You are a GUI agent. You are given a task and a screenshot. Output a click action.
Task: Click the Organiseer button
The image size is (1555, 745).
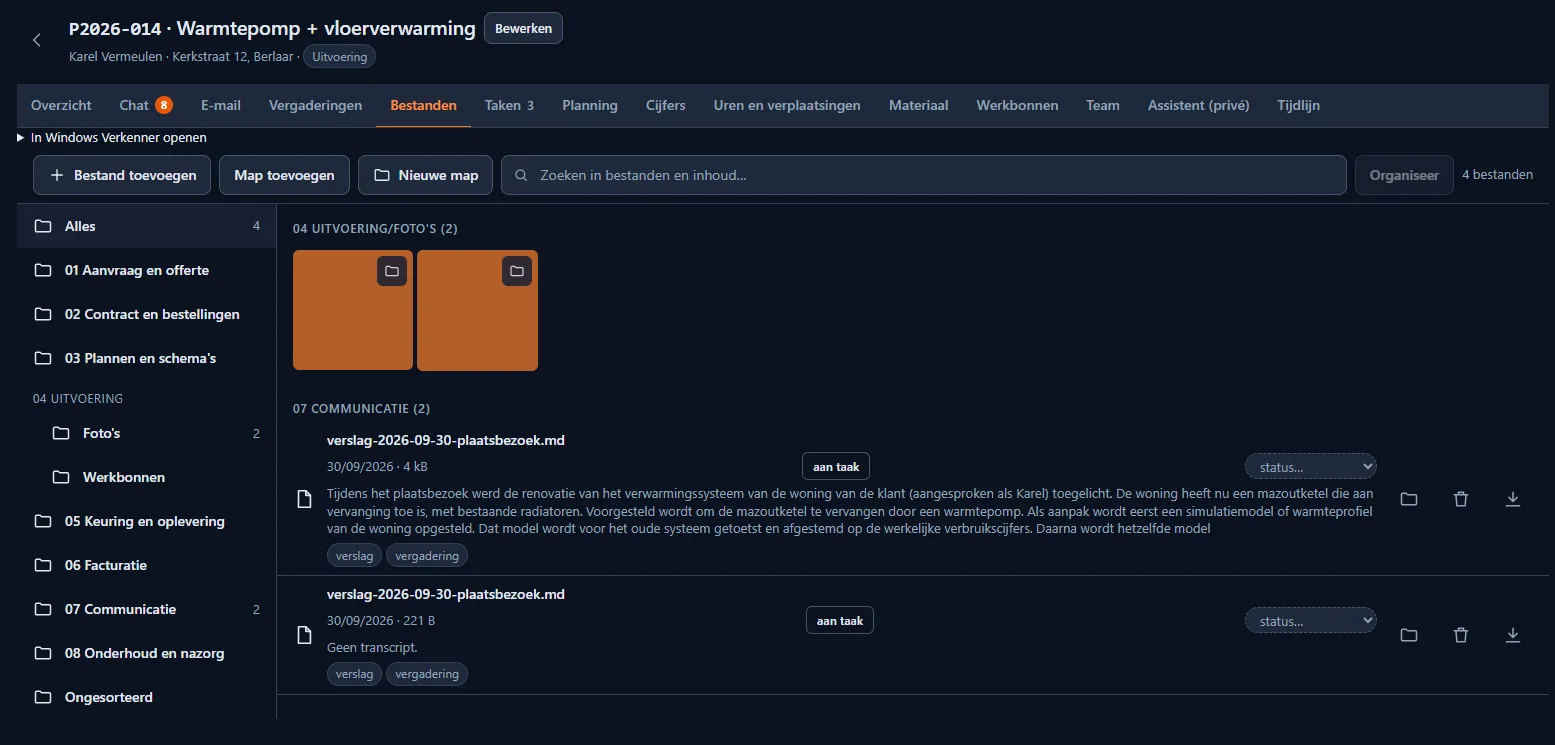click(x=1404, y=175)
